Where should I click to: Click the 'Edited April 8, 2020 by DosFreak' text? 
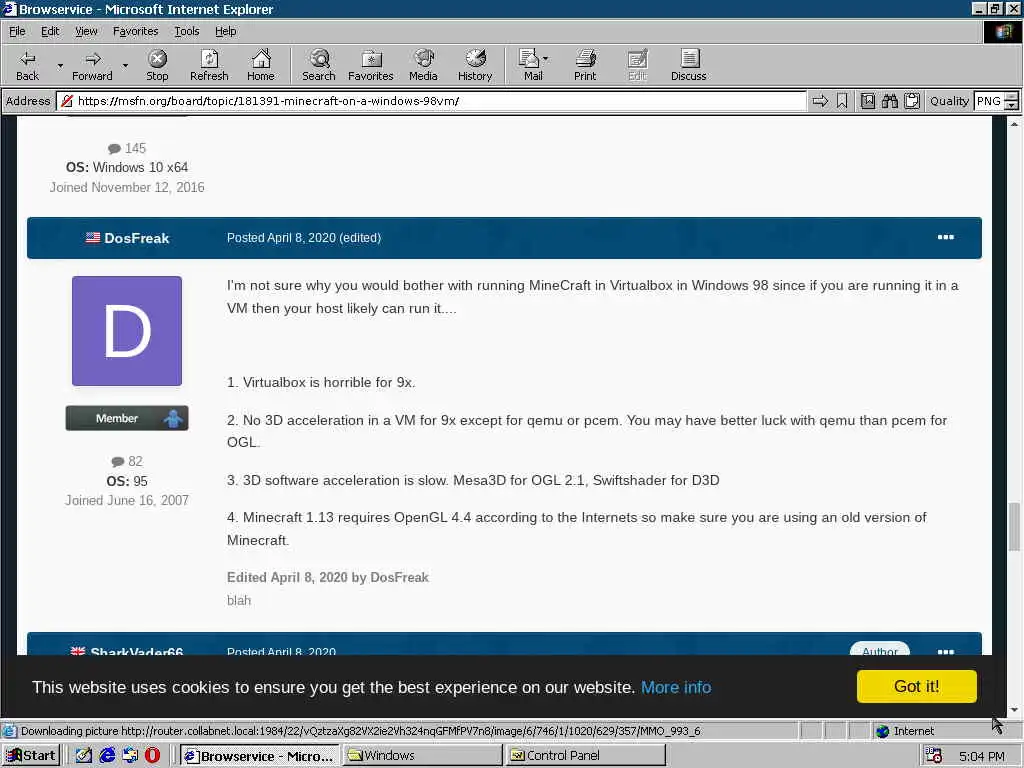[x=328, y=577]
